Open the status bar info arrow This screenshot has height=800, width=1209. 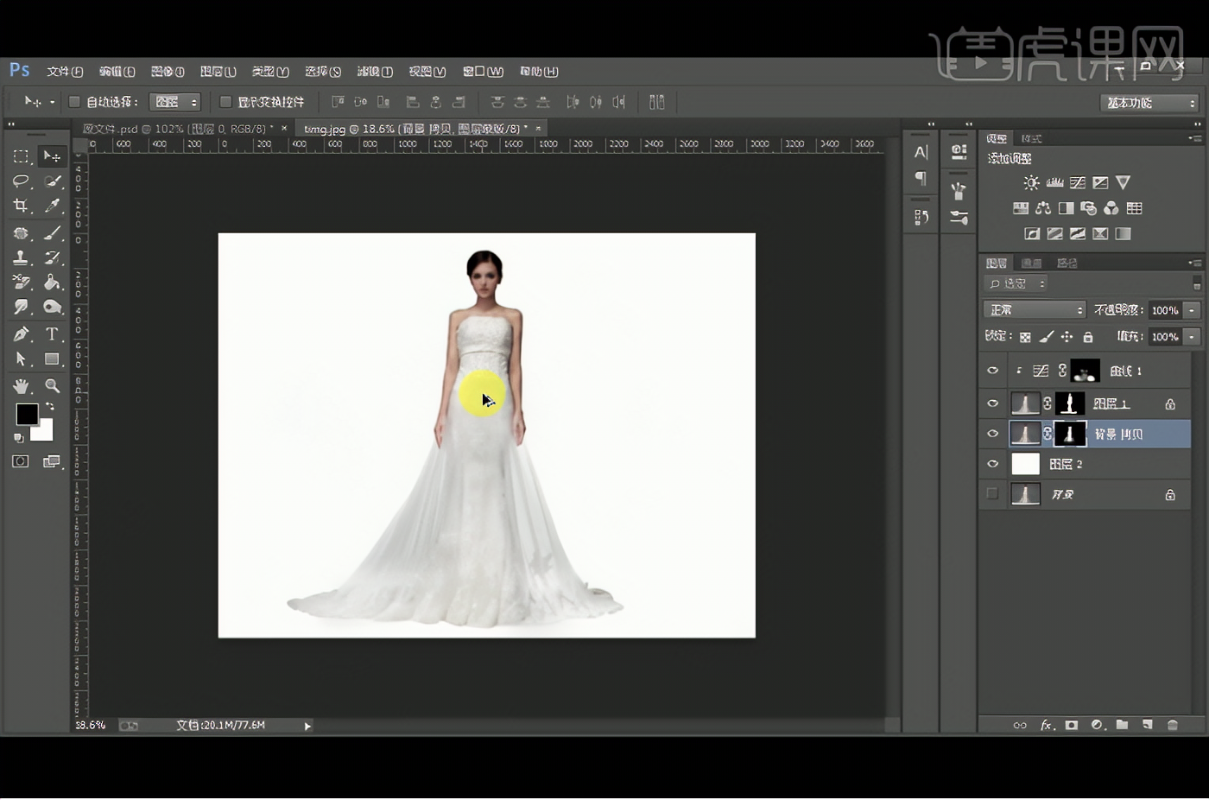(308, 726)
